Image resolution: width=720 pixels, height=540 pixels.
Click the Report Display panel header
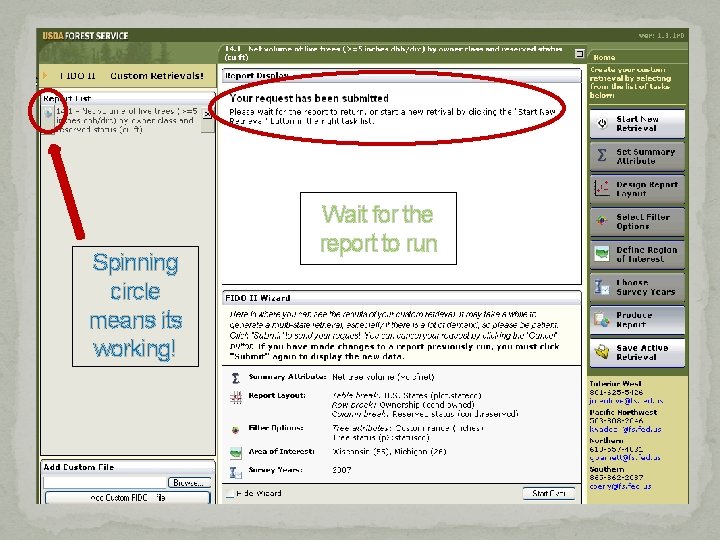tap(401, 76)
